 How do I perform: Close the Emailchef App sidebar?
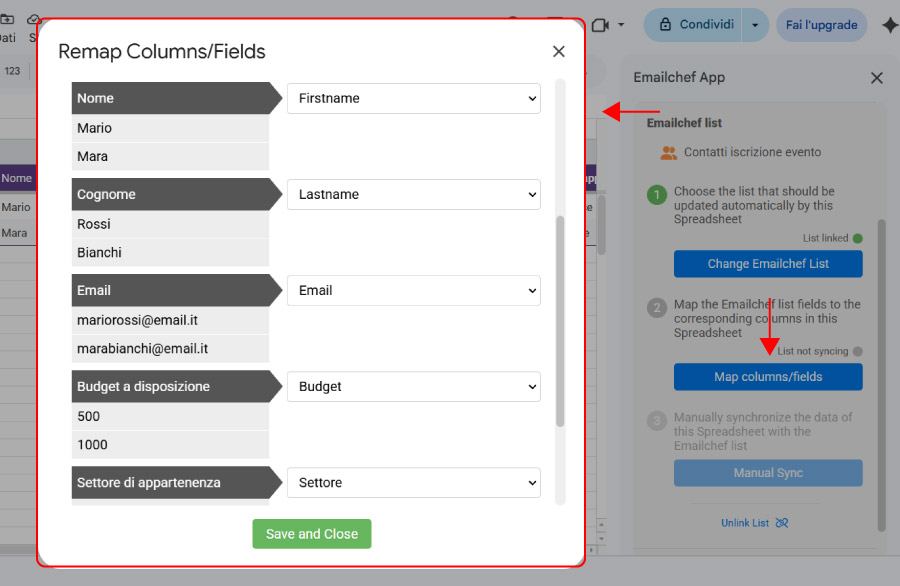pyautogui.click(x=877, y=78)
